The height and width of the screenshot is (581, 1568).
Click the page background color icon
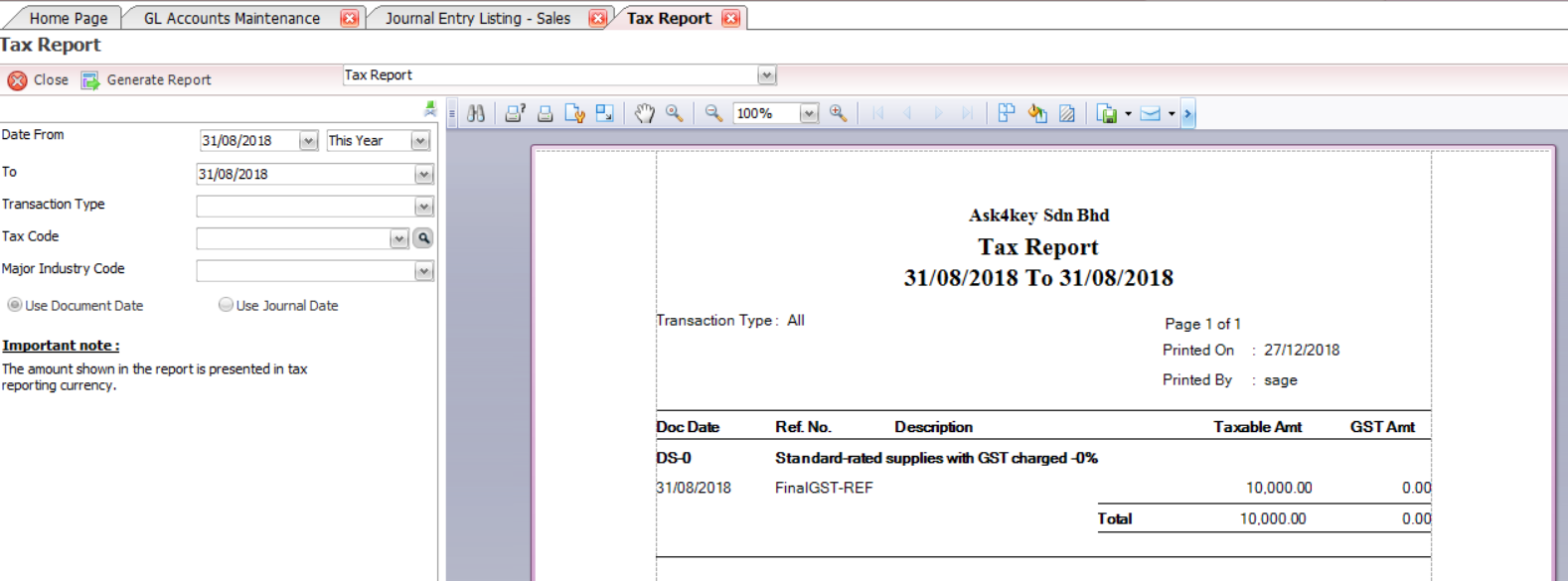[x=1037, y=113]
